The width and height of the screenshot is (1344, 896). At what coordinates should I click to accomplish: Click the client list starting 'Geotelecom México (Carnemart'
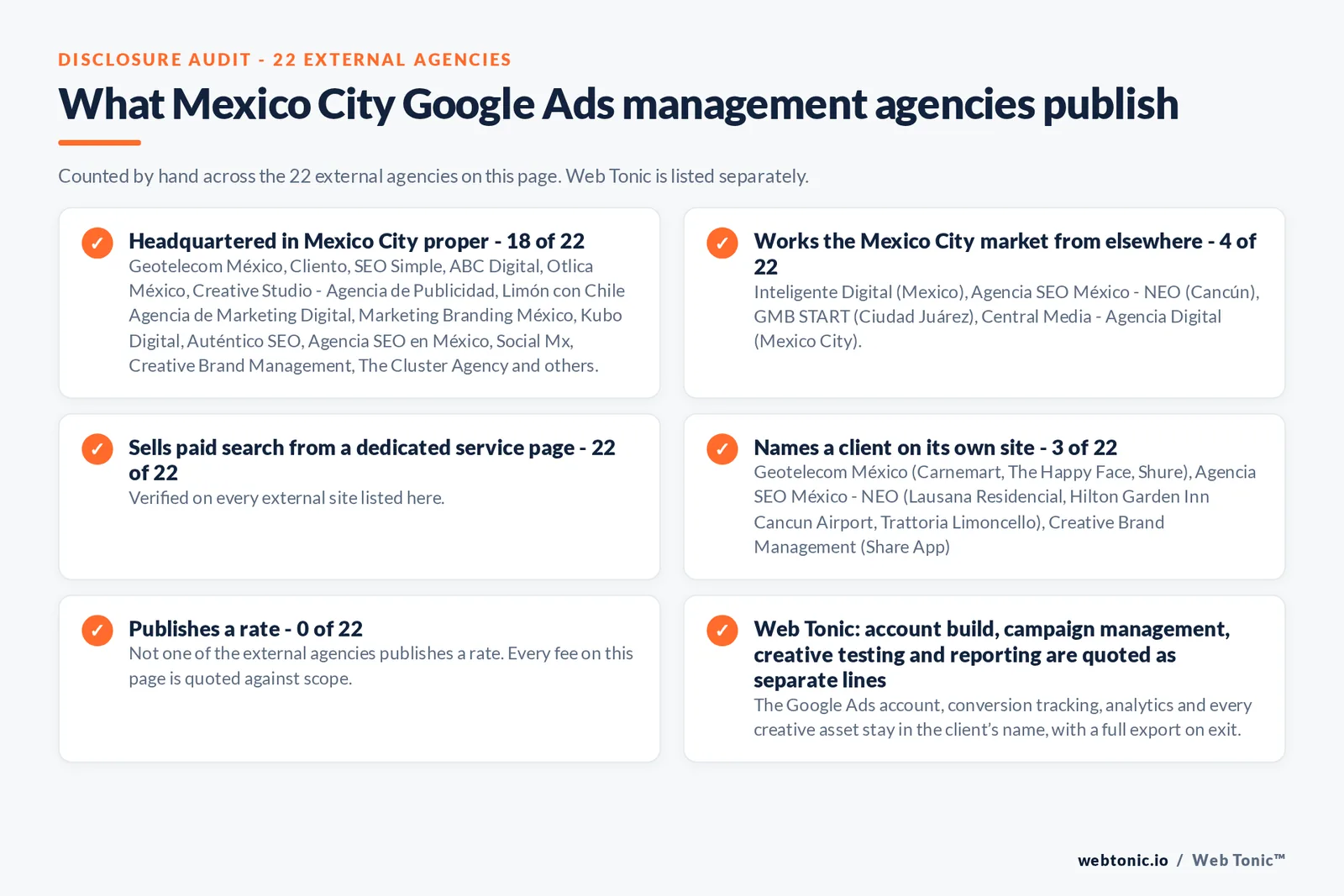(x=1005, y=510)
